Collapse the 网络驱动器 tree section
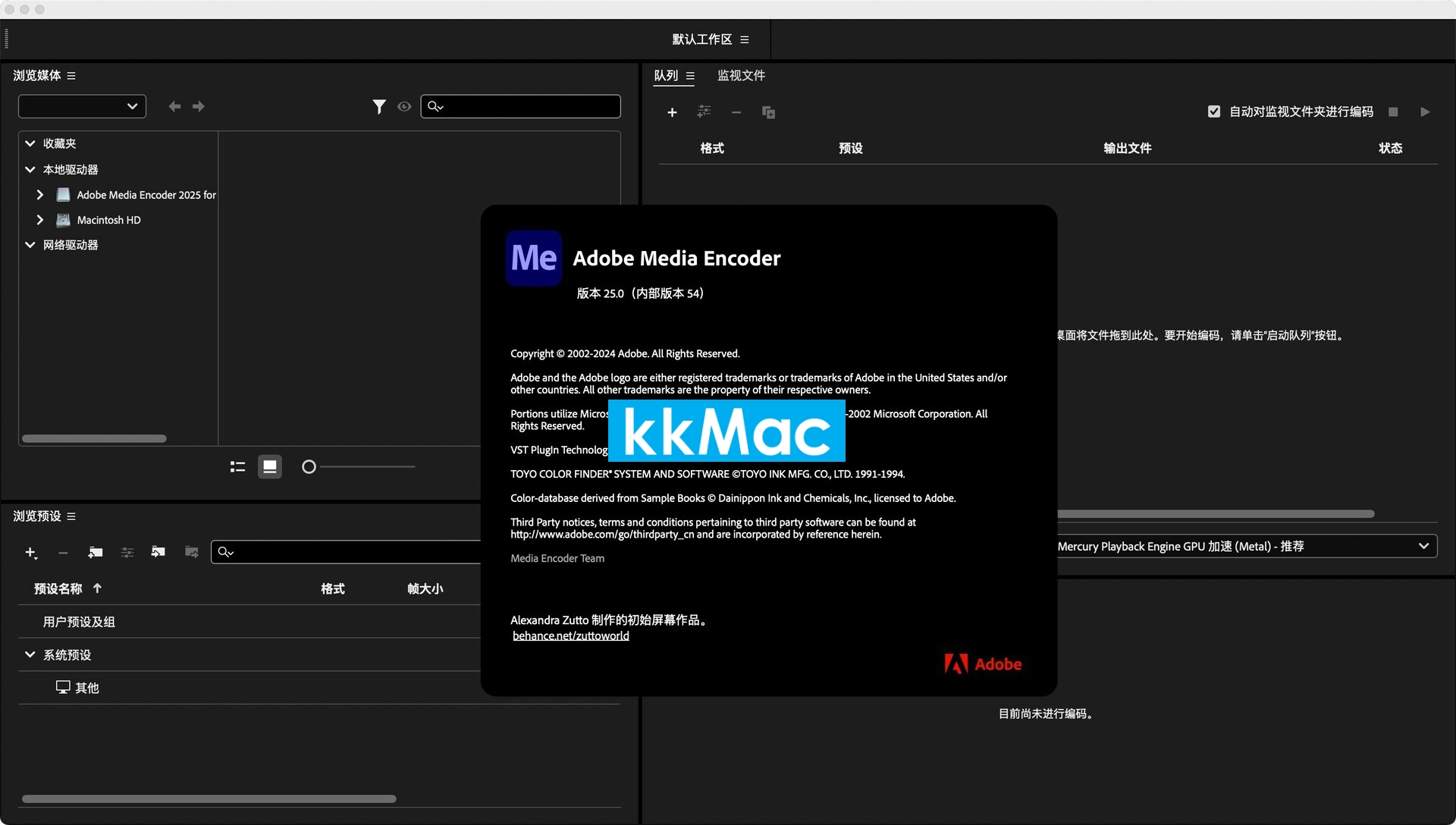This screenshot has width=1456, height=825. [30, 245]
